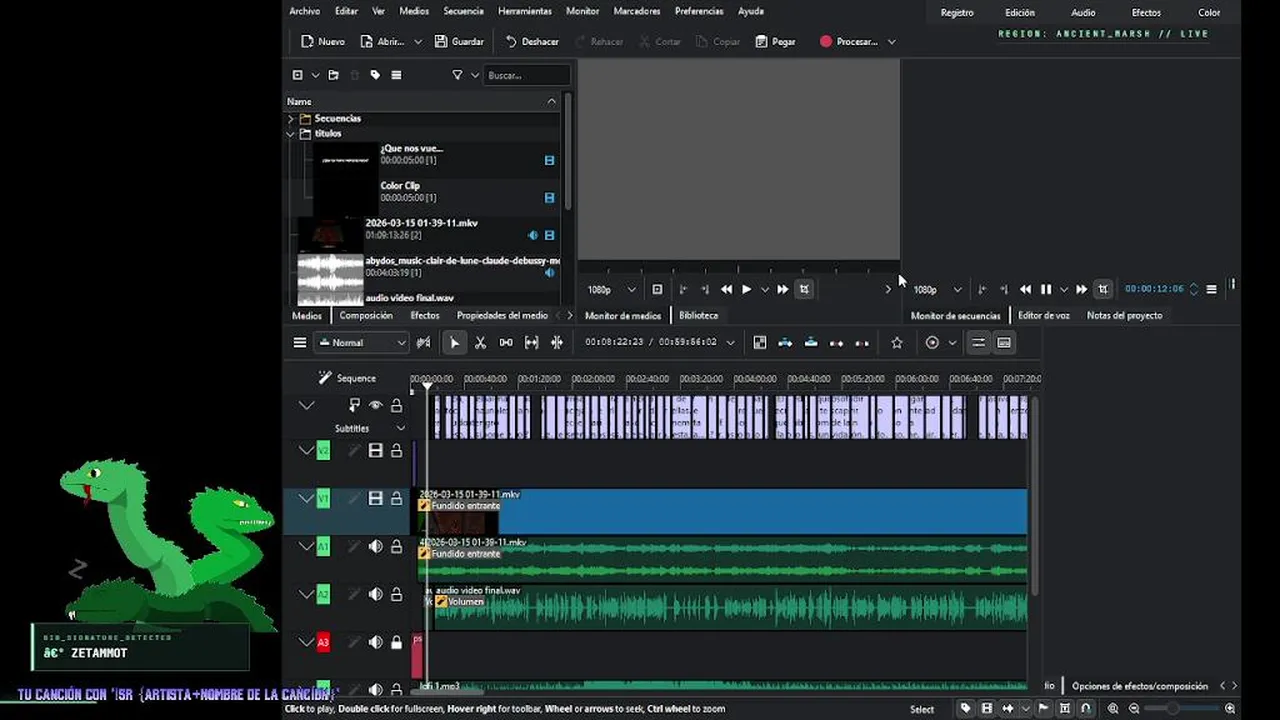Pause playback in the project monitor
1280x720 pixels.
click(1046, 289)
